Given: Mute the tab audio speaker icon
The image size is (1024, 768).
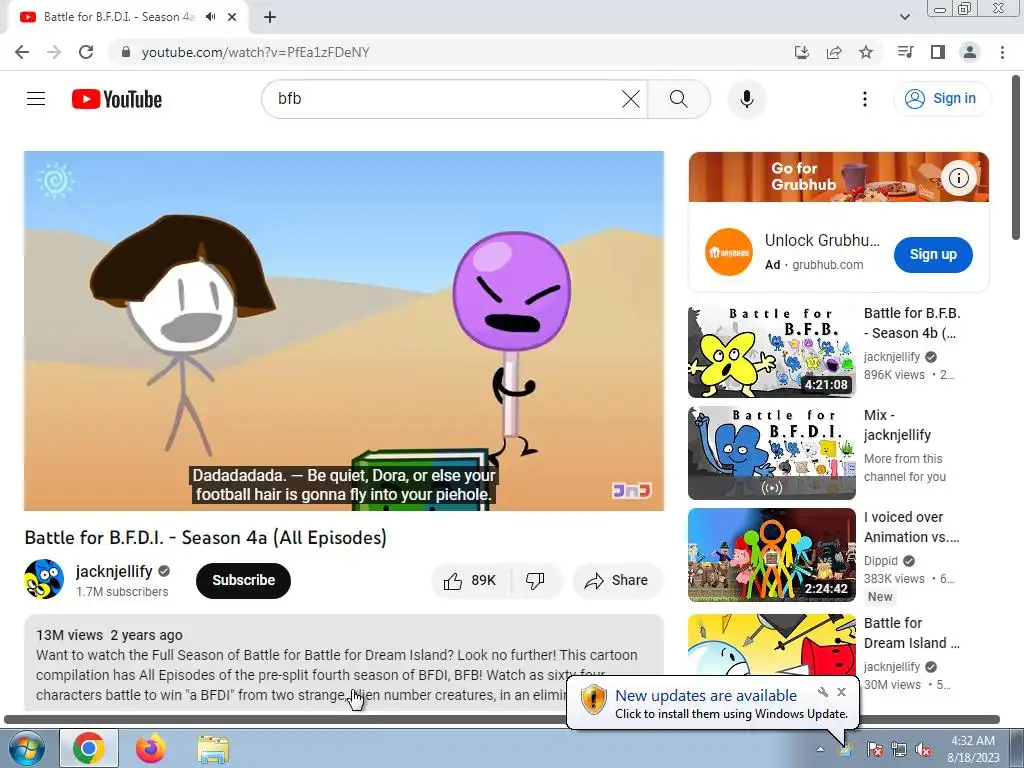Looking at the screenshot, I should 210,17.
